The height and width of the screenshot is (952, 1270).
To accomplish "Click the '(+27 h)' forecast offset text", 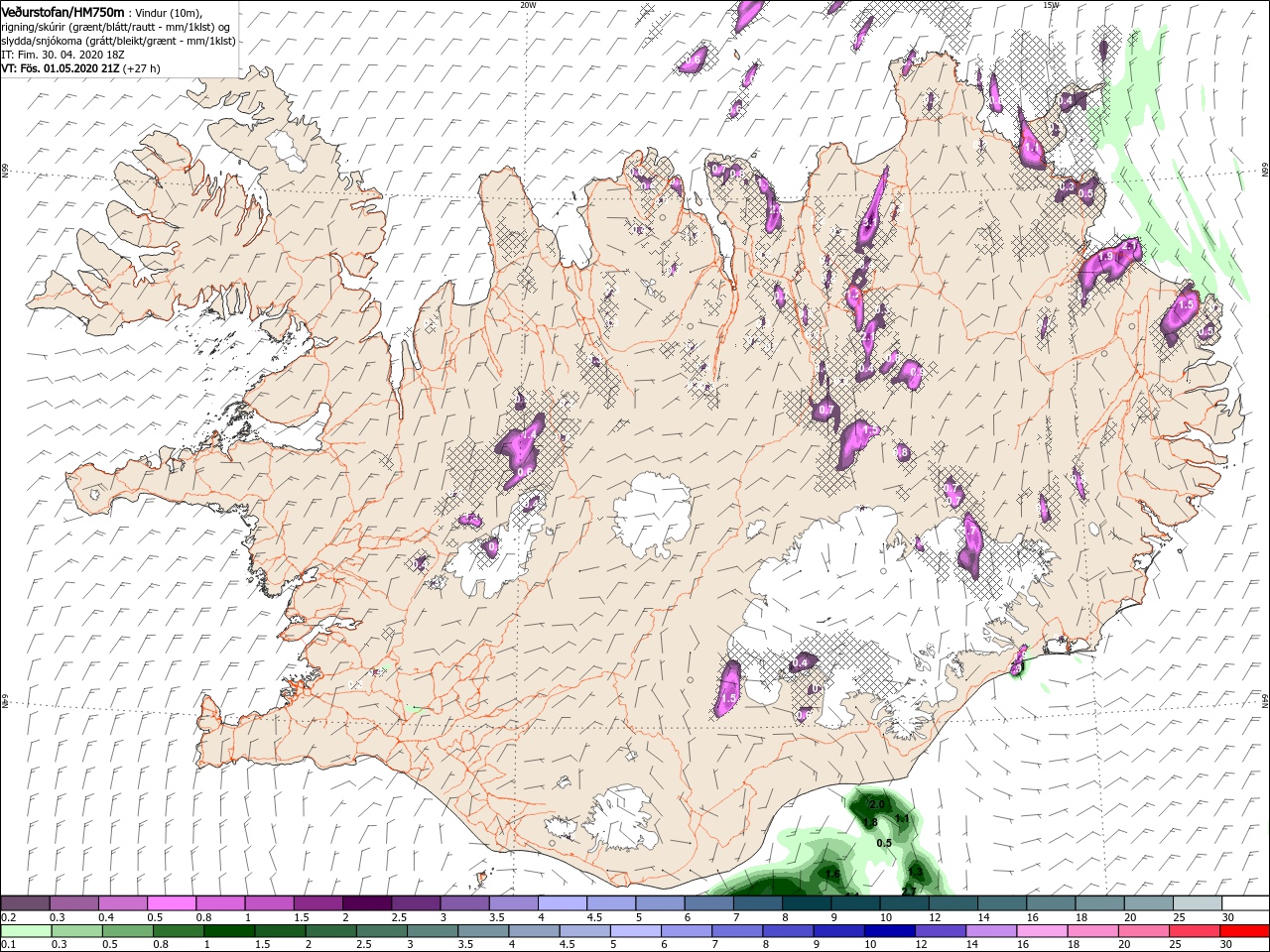I will click(x=142, y=68).
